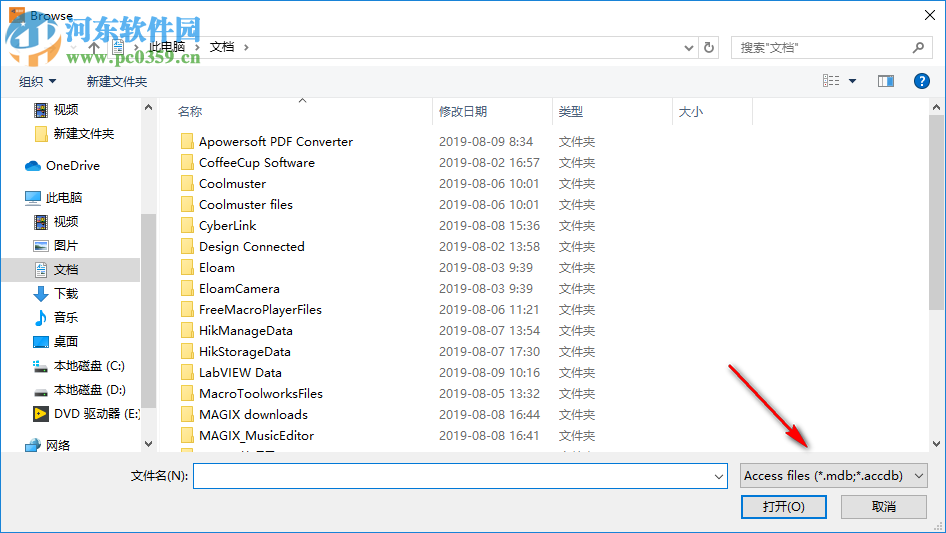Sort by 类型 column header
The height and width of the screenshot is (533, 946).
coord(570,112)
